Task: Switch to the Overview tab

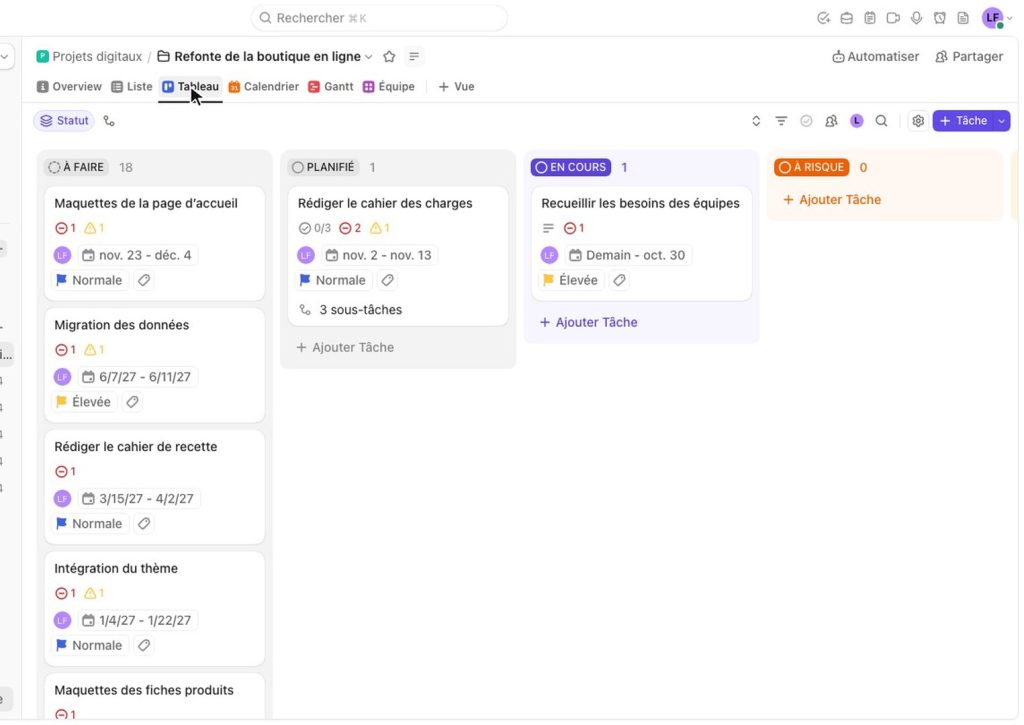Action: (x=69, y=87)
